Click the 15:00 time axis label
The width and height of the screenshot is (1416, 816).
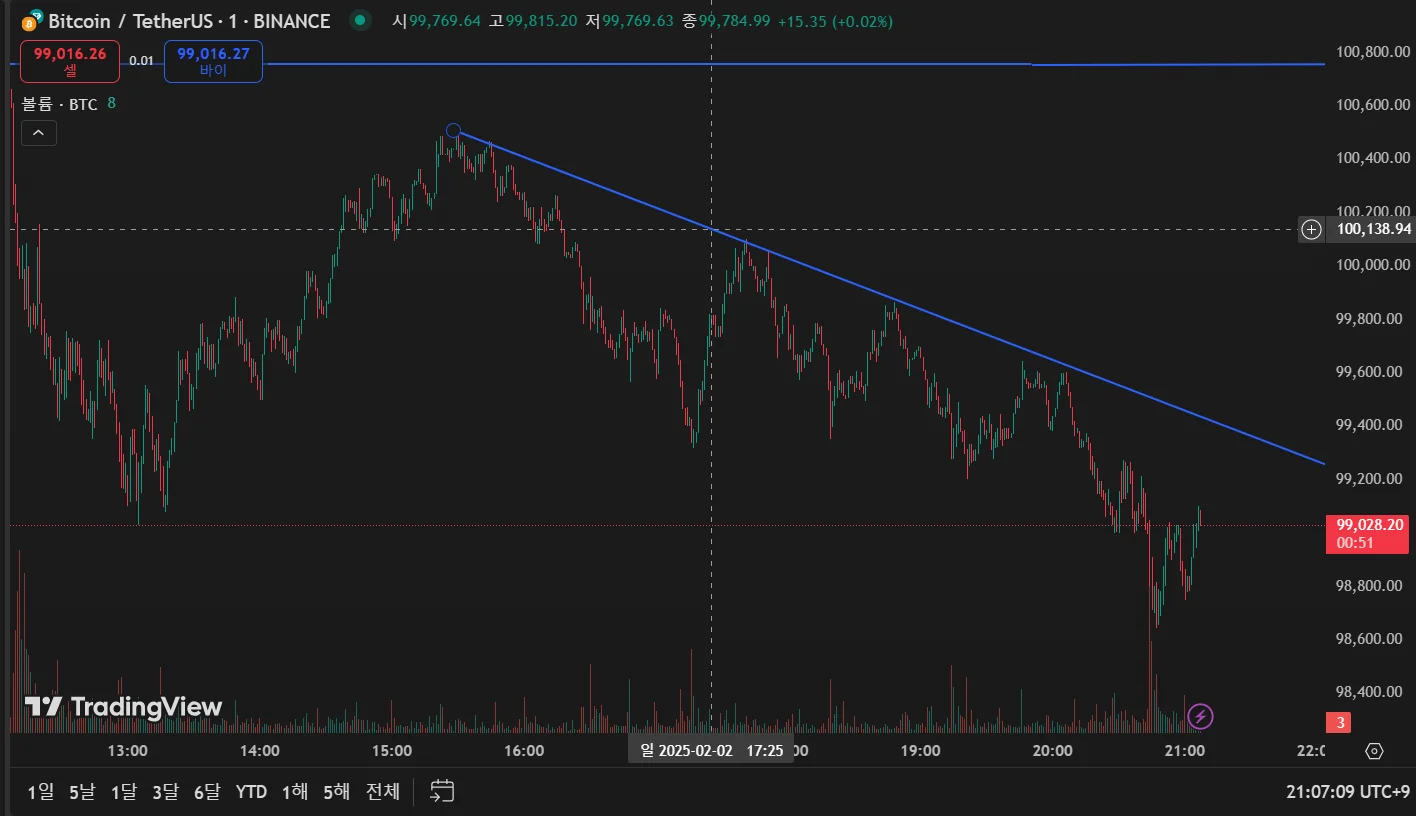point(392,751)
